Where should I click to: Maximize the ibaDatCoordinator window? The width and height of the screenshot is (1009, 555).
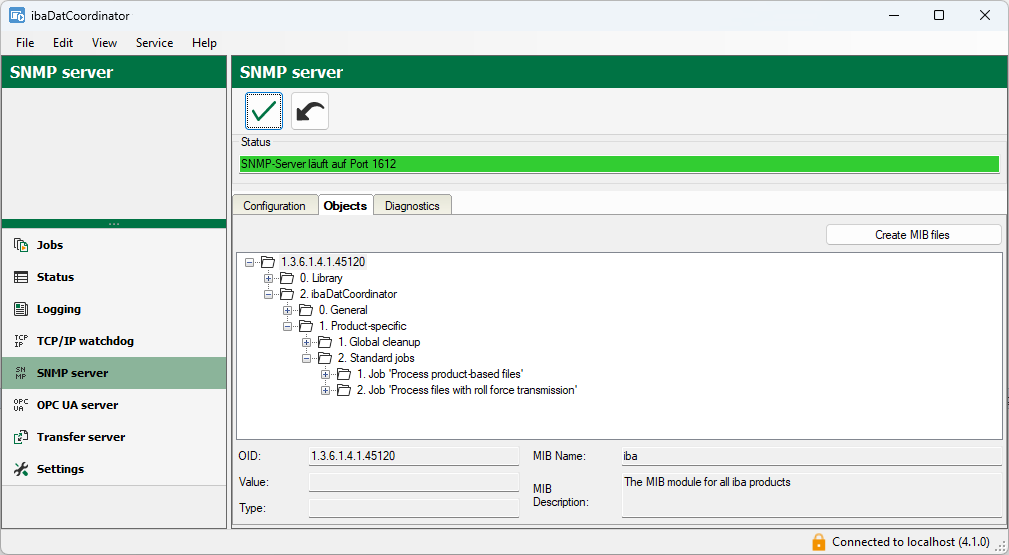pos(939,15)
